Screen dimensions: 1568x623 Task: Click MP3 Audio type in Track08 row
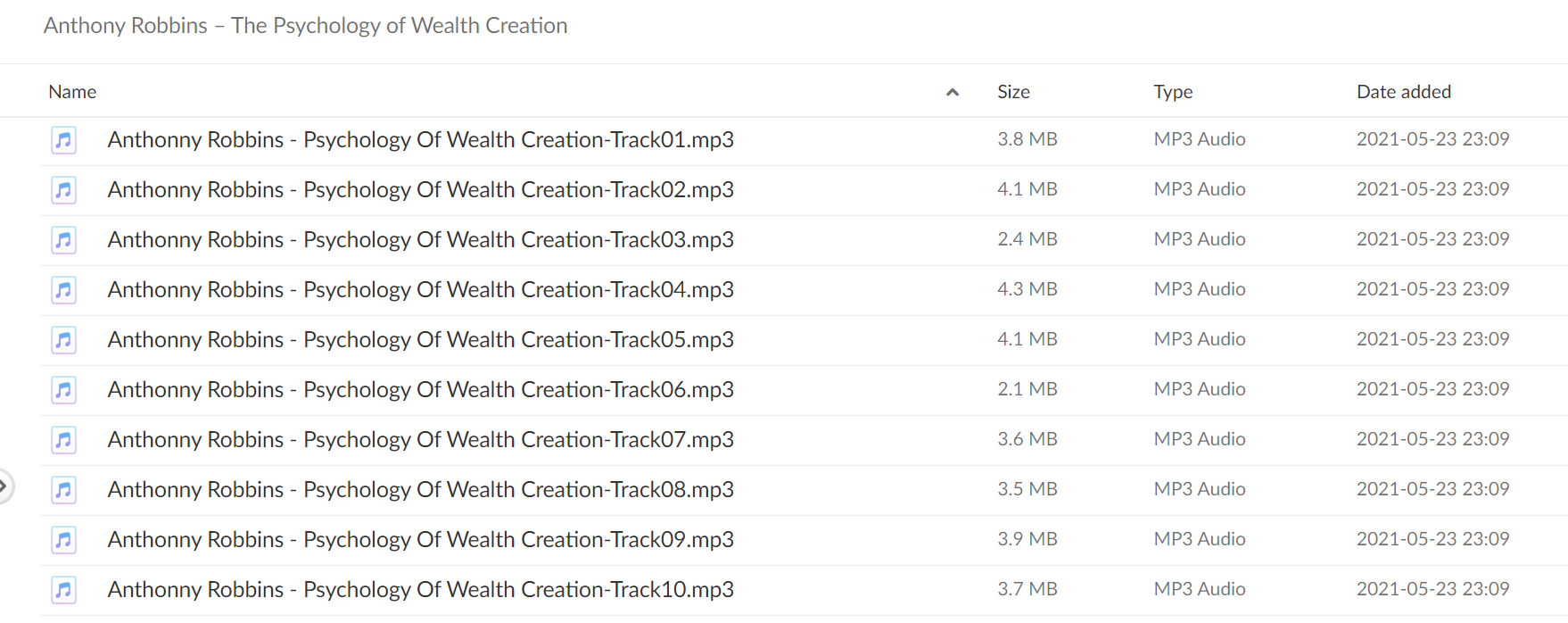click(1200, 489)
